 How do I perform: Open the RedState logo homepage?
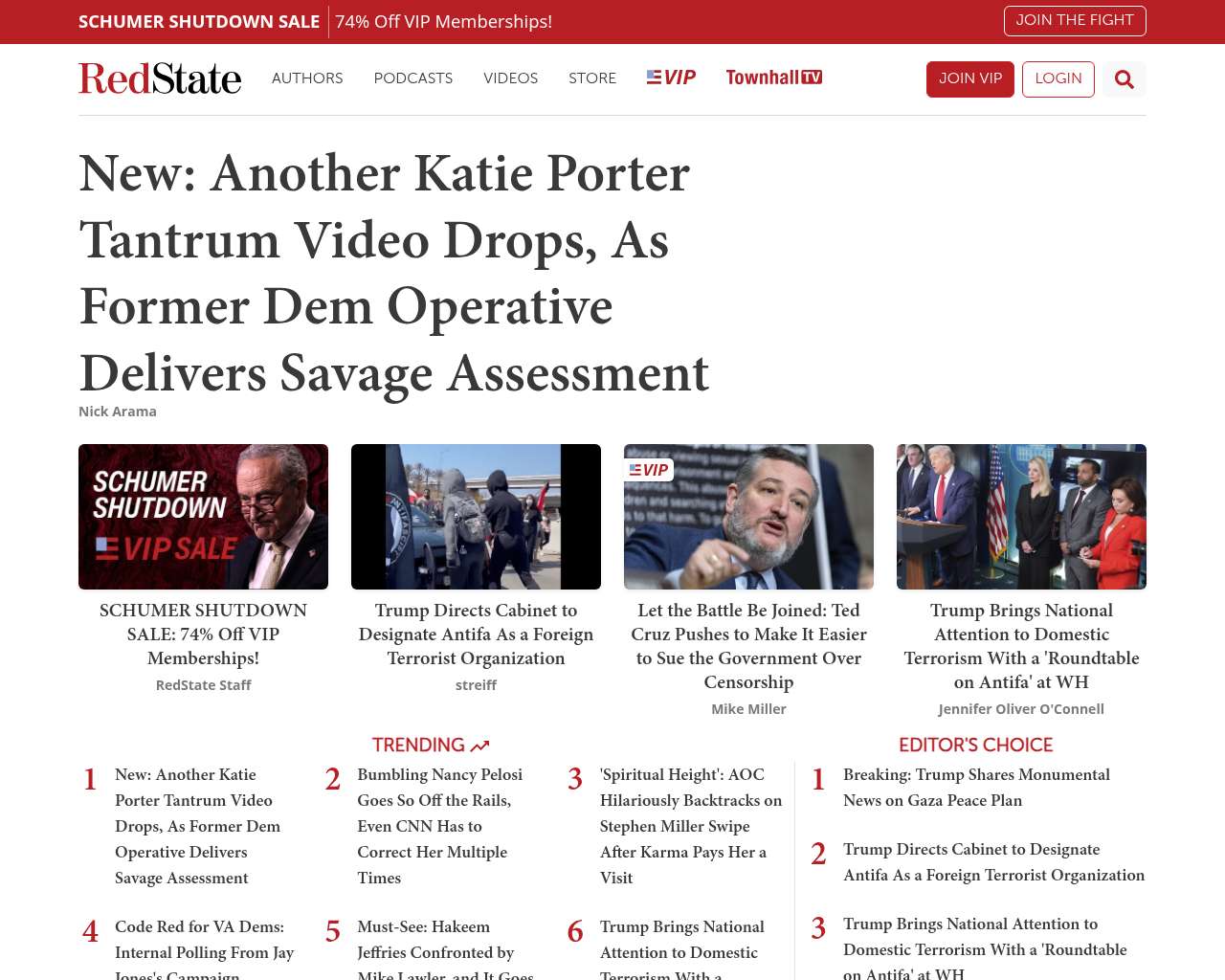[160, 78]
